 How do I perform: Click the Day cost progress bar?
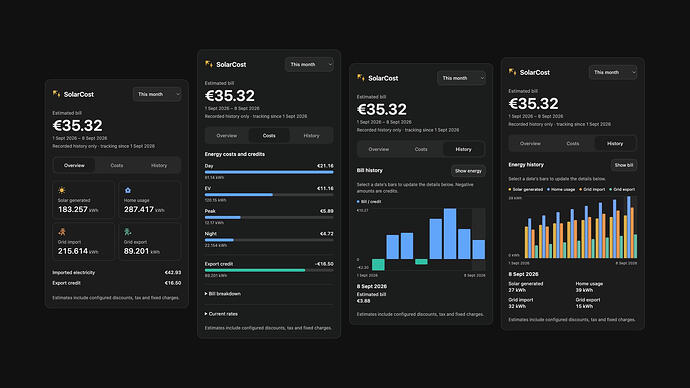pyautogui.click(x=269, y=172)
